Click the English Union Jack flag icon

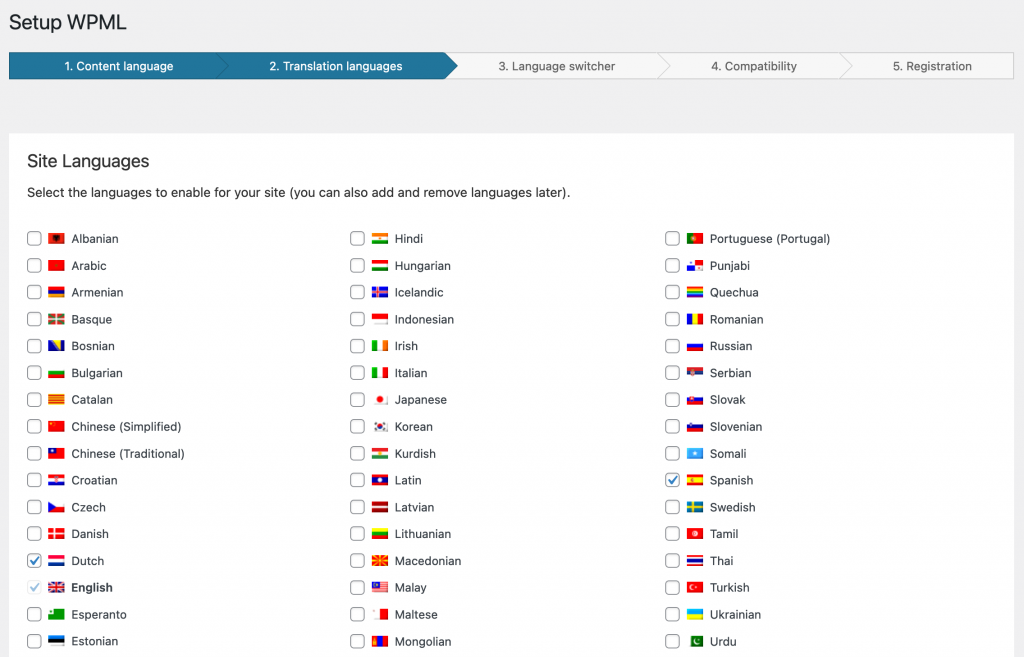[56, 588]
